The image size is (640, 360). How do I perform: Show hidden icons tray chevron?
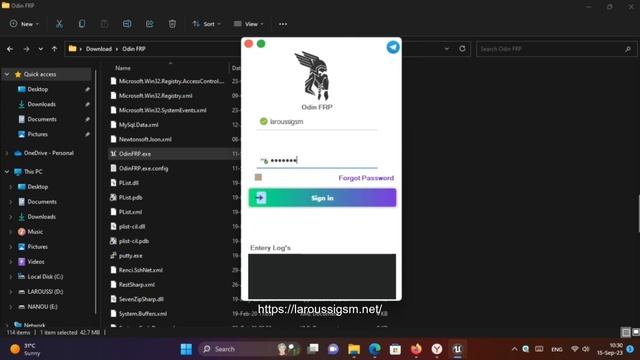coord(514,349)
